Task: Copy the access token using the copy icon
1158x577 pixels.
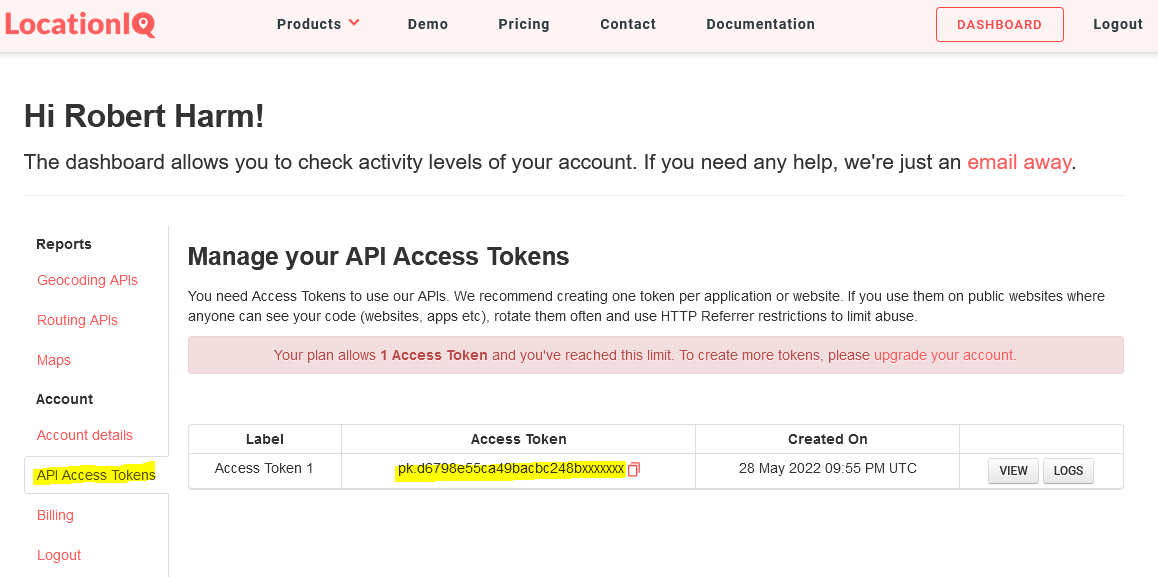Action: tap(634, 469)
